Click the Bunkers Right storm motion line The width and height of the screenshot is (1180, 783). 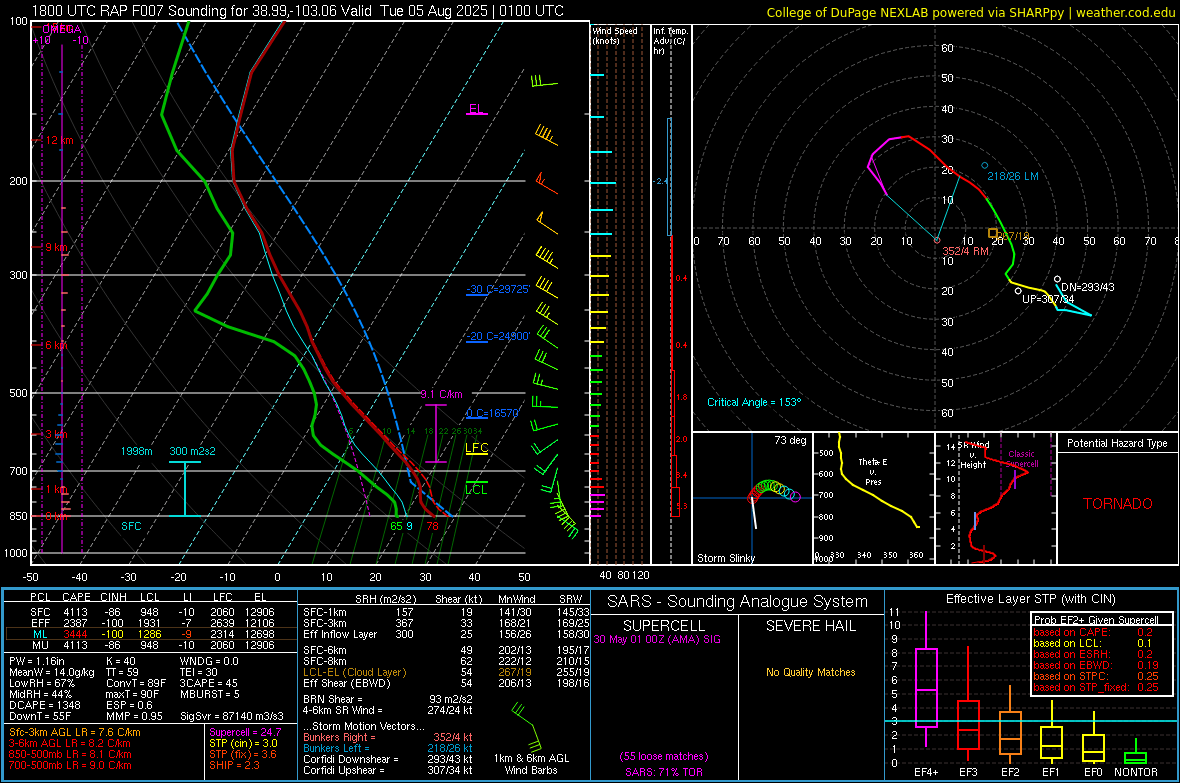(x=388, y=737)
